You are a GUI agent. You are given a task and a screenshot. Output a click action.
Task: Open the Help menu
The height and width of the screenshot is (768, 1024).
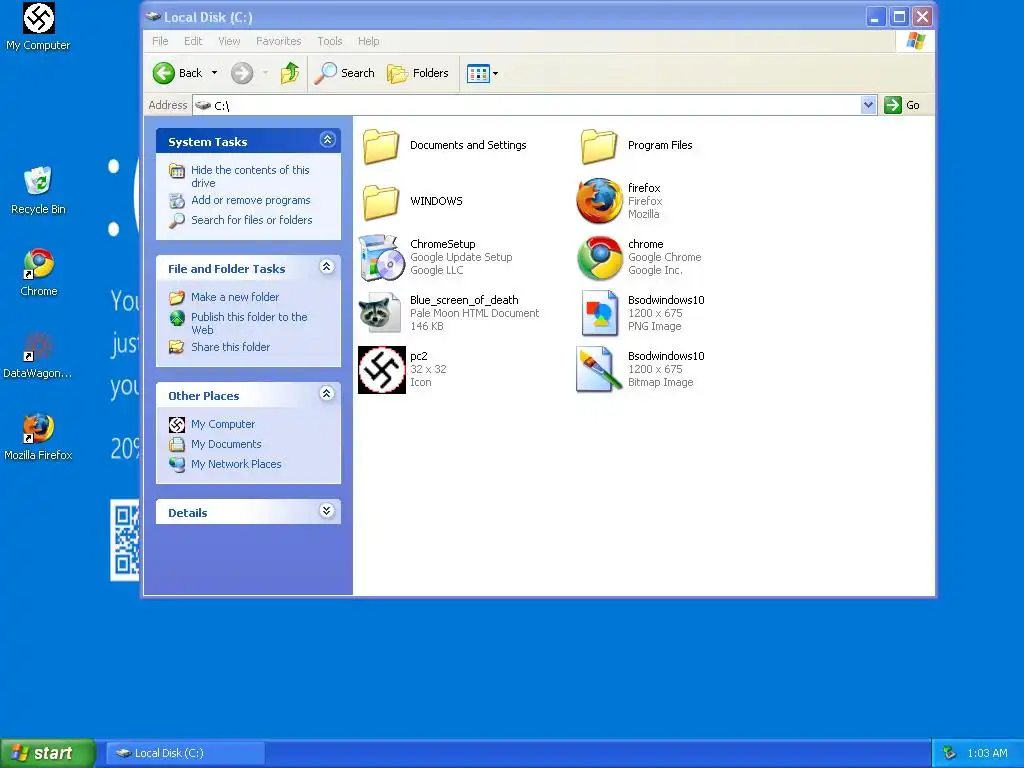tap(368, 41)
